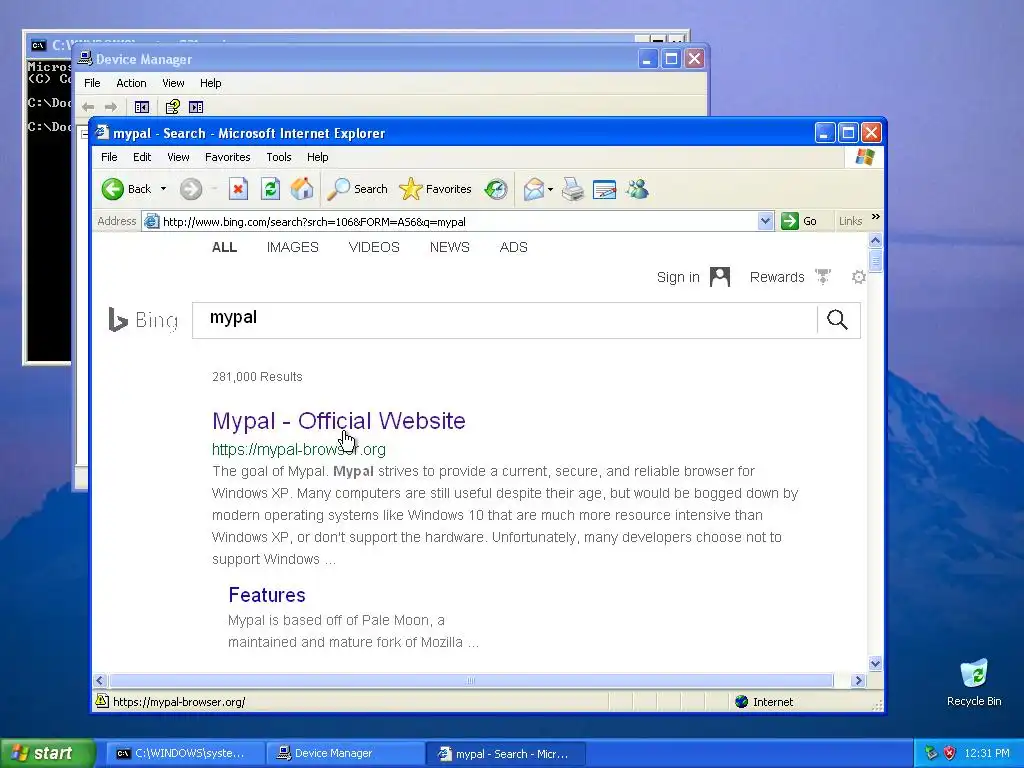Open the Favorites star panel
The height and width of the screenshot is (768, 1024).
(x=435, y=189)
